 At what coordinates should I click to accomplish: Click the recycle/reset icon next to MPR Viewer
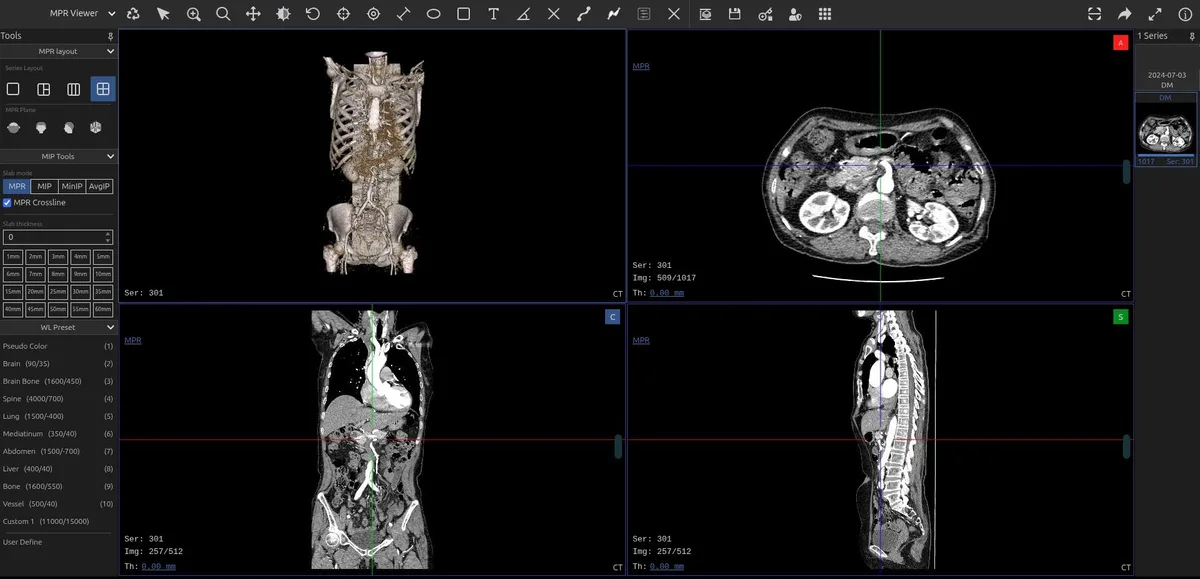pyautogui.click(x=133, y=14)
